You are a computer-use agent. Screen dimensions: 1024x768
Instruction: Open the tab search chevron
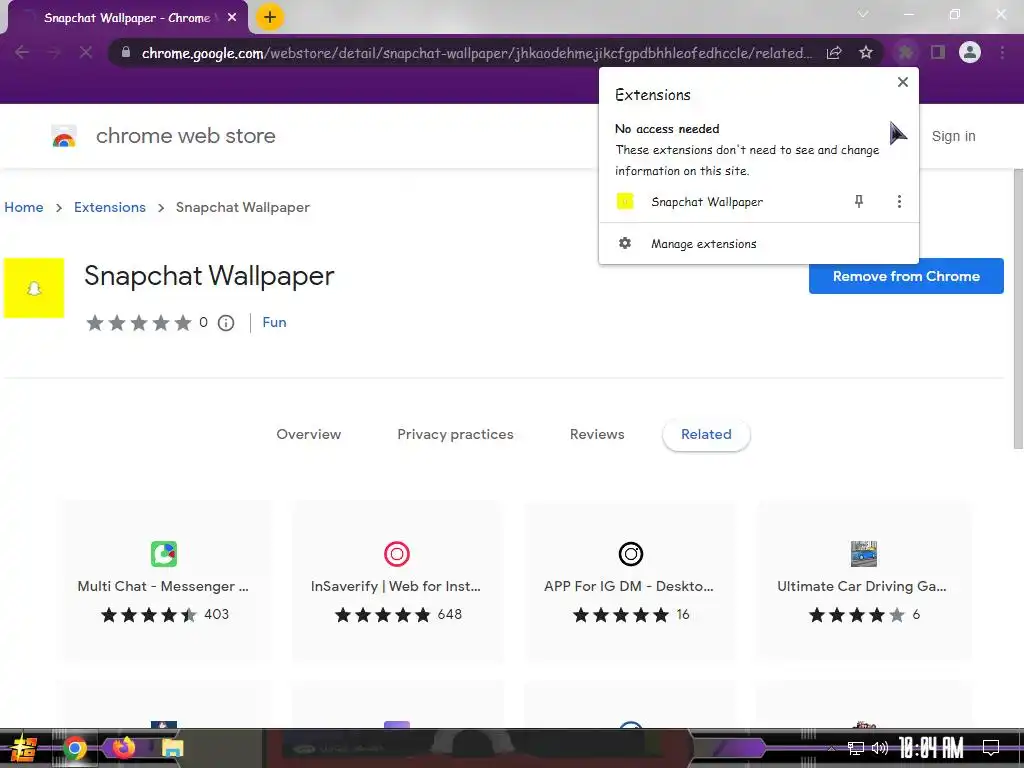coord(863,14)
